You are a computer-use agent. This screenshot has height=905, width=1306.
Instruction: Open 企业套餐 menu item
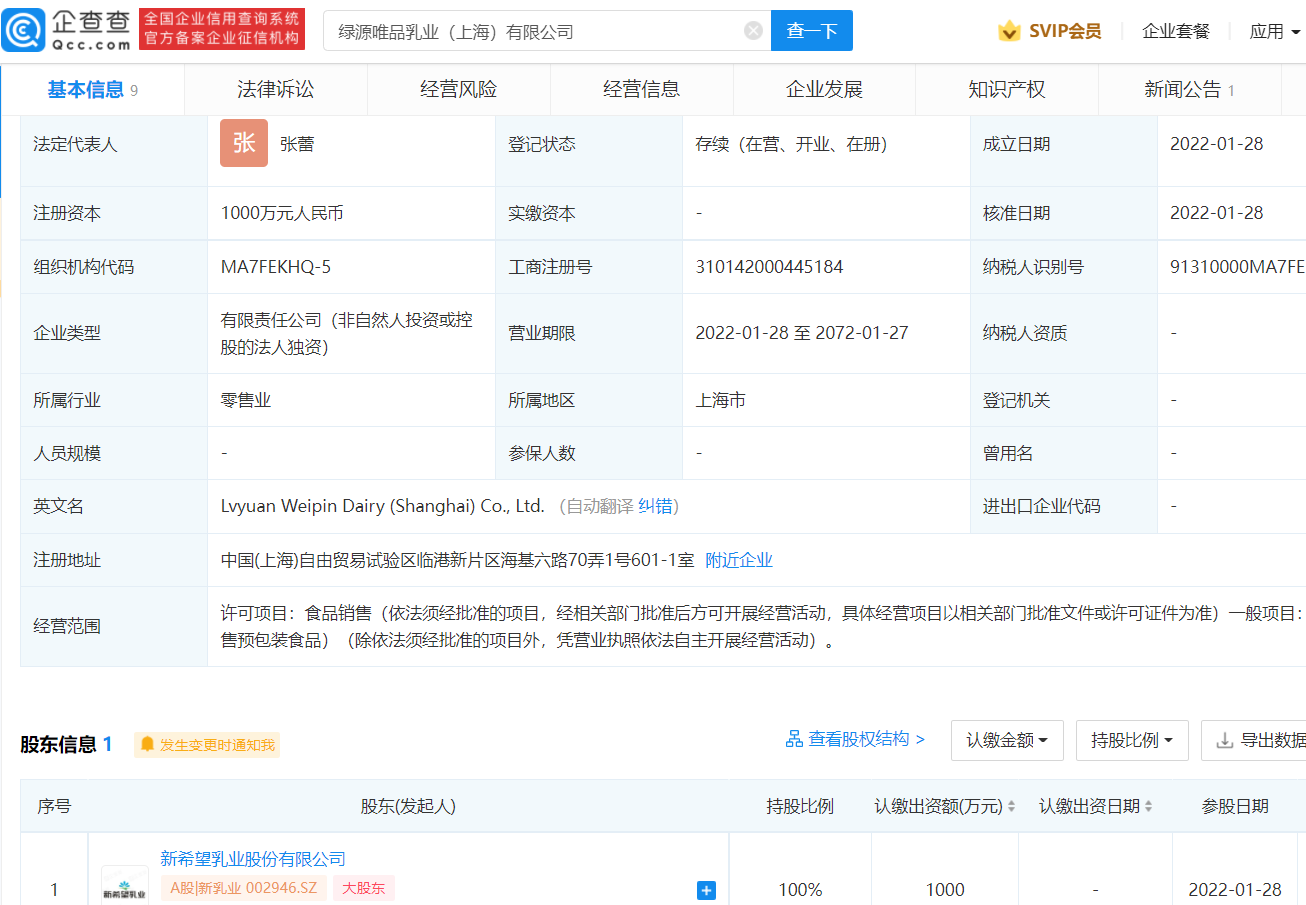pyautogui.click(x=1176, y=31)
